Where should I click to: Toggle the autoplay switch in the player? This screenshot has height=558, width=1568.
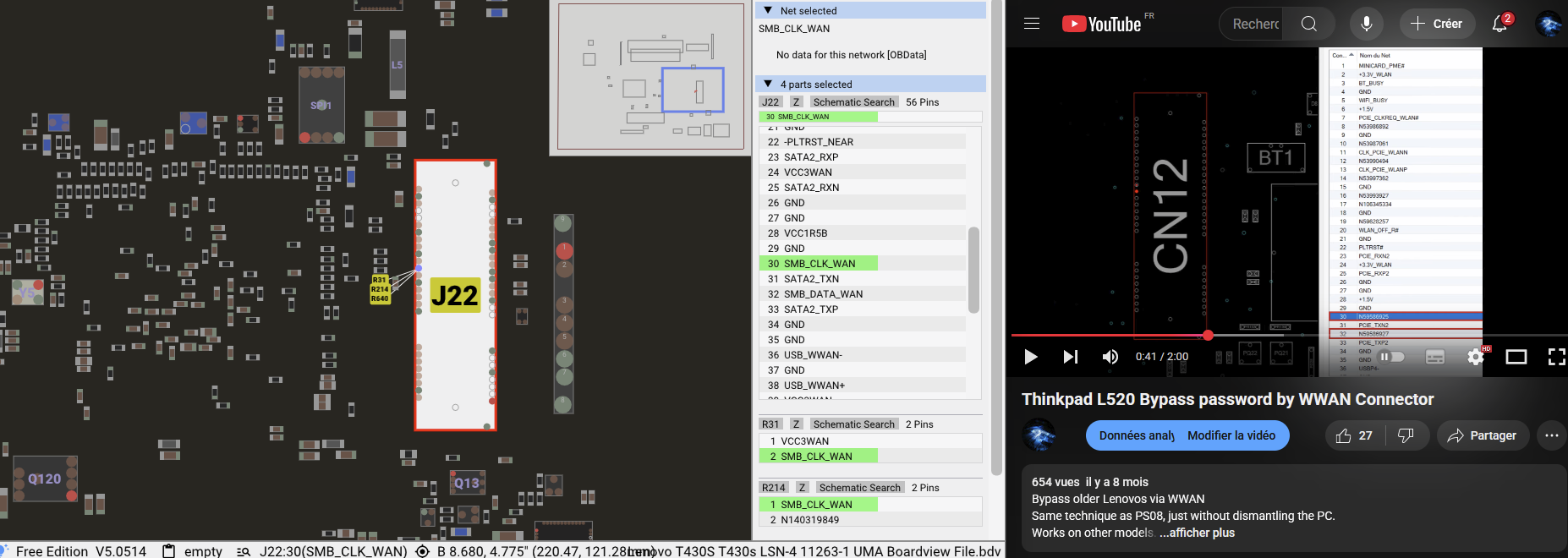[1391, 357]
